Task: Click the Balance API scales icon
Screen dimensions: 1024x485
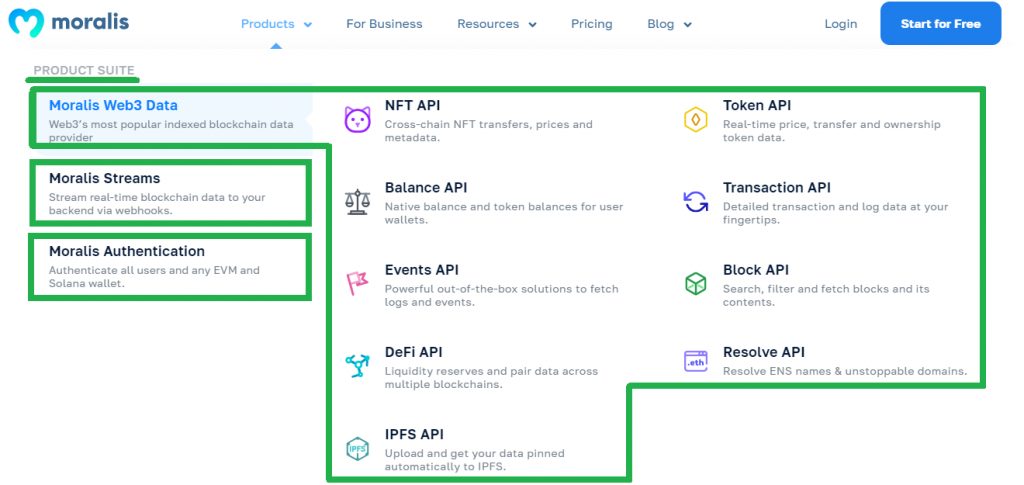Action: pyautogui.click(x=357, y=202)
